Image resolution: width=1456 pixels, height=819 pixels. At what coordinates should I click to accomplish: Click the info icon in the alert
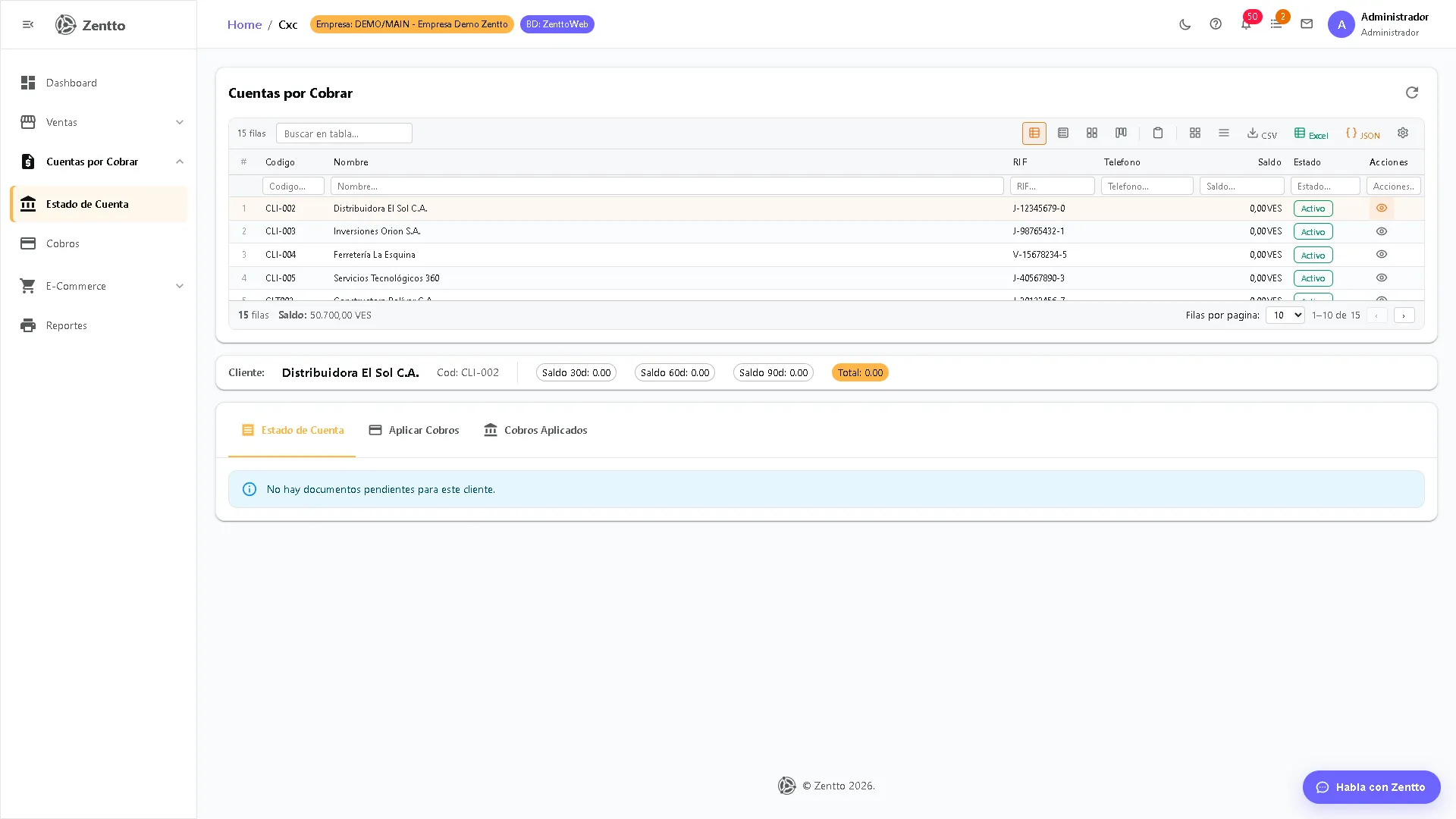point(249,489)
